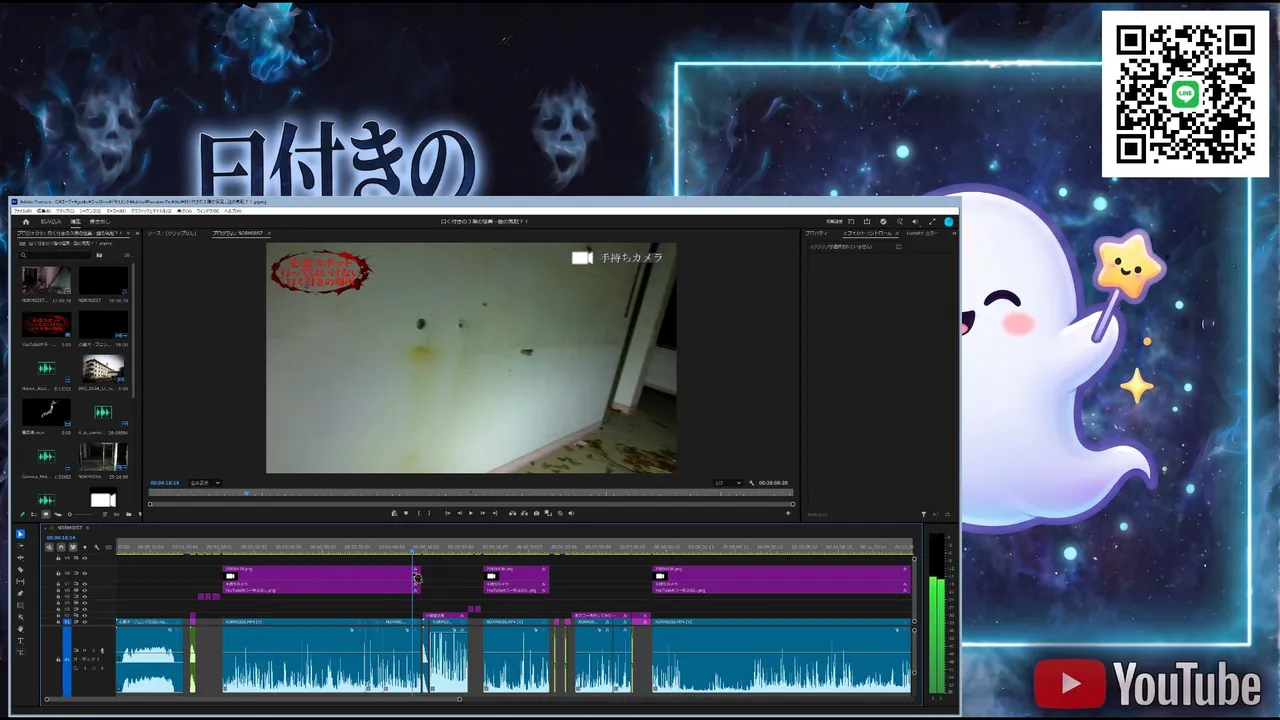
Task: Open the エフェクトコントロール tab
Action: coord(867,233)
